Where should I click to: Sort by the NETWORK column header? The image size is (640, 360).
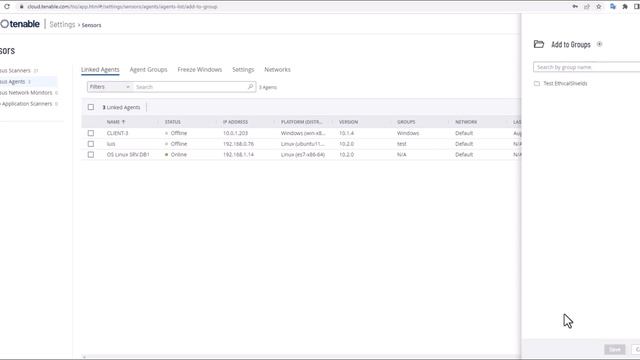click(x=466, y=122)
